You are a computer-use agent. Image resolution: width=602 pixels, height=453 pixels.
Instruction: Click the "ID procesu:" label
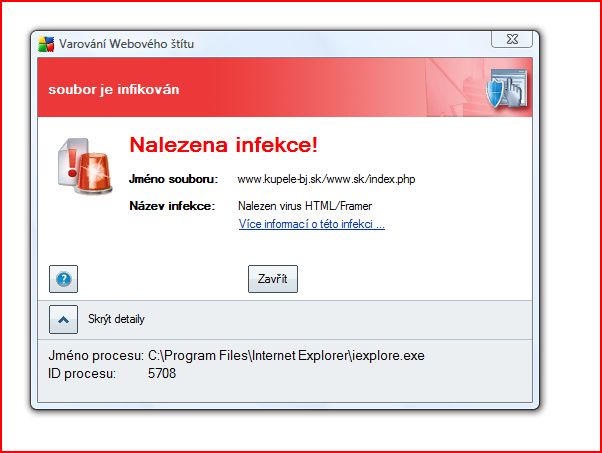click(x=82, y=373)
